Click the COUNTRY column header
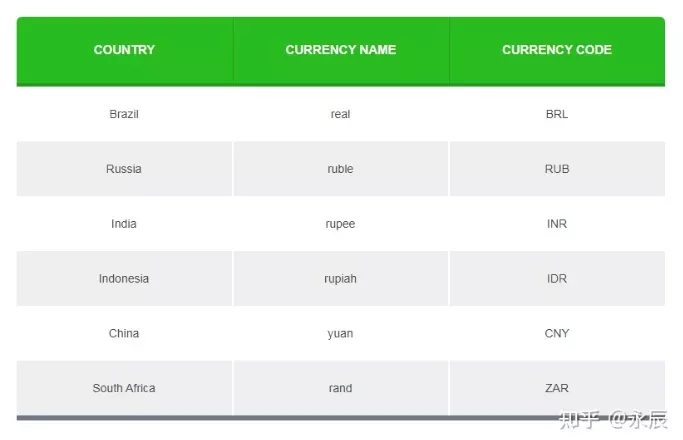683x440 pixels. [124, 50]
